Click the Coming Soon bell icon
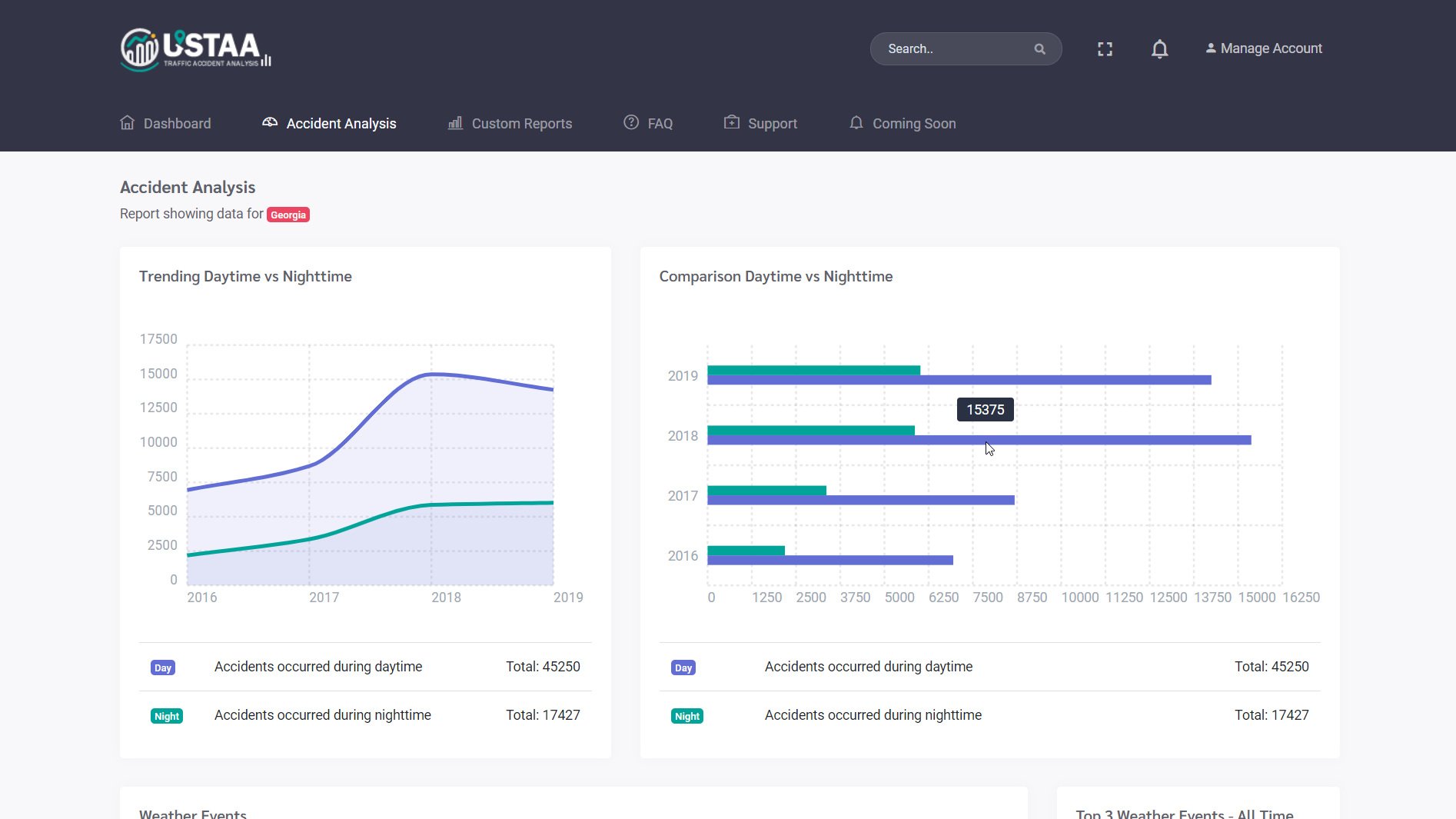The image size is (1456, 819). (x=856, y=123)
